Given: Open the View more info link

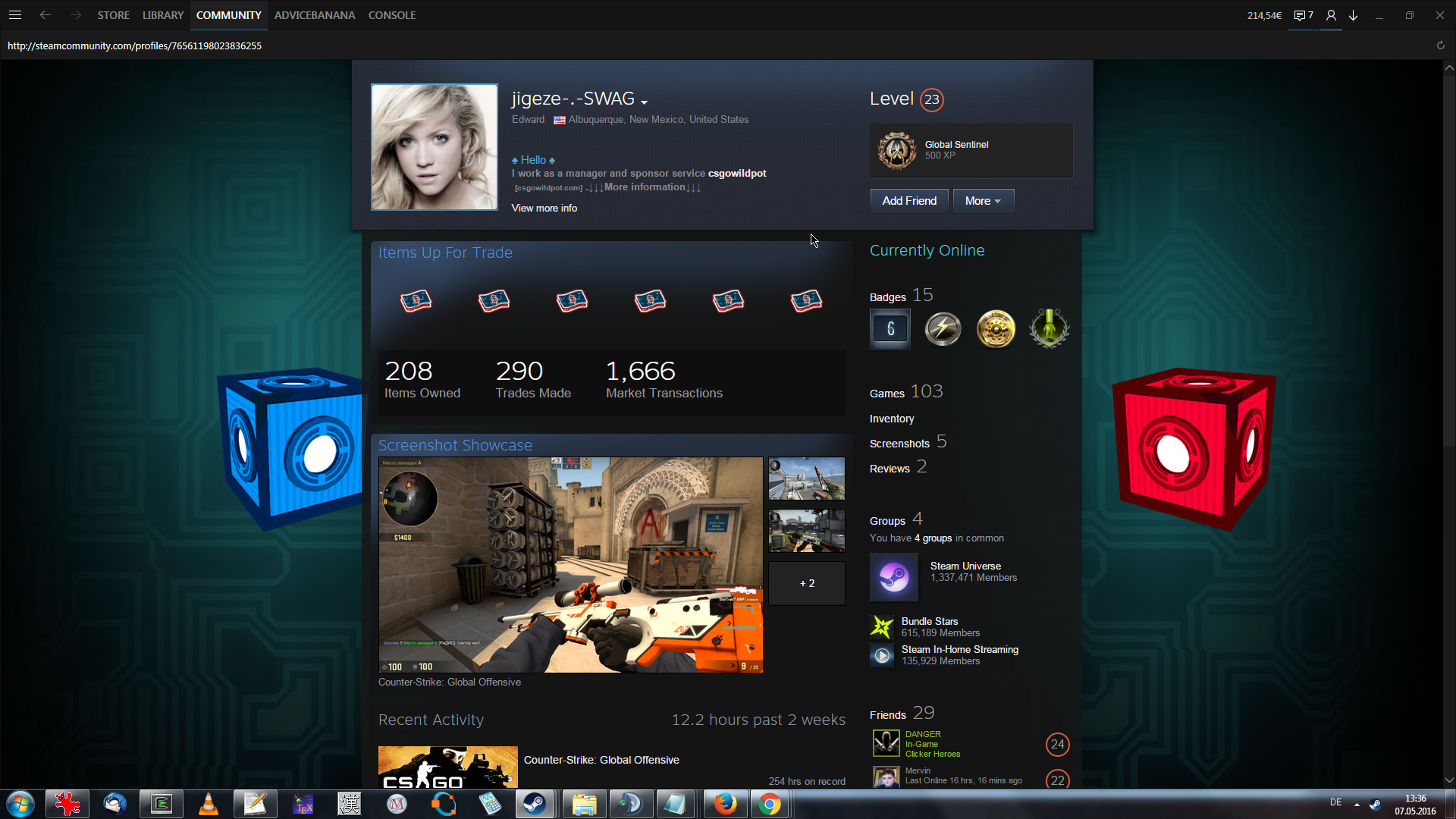Looking at the screenshot, I should [x=544, y=208].
